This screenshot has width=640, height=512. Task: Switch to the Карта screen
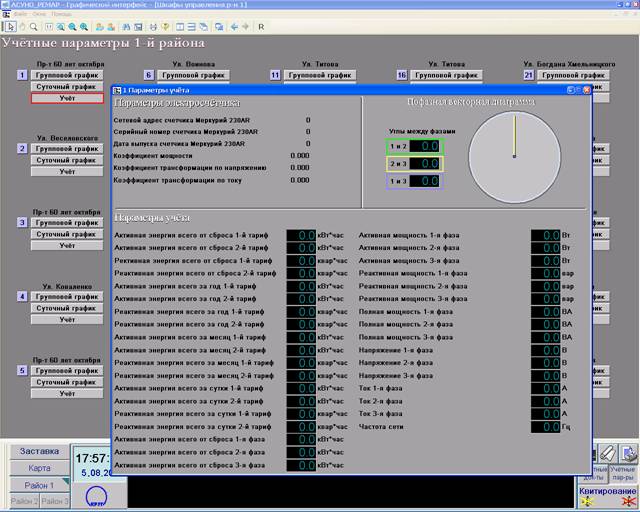39,468
